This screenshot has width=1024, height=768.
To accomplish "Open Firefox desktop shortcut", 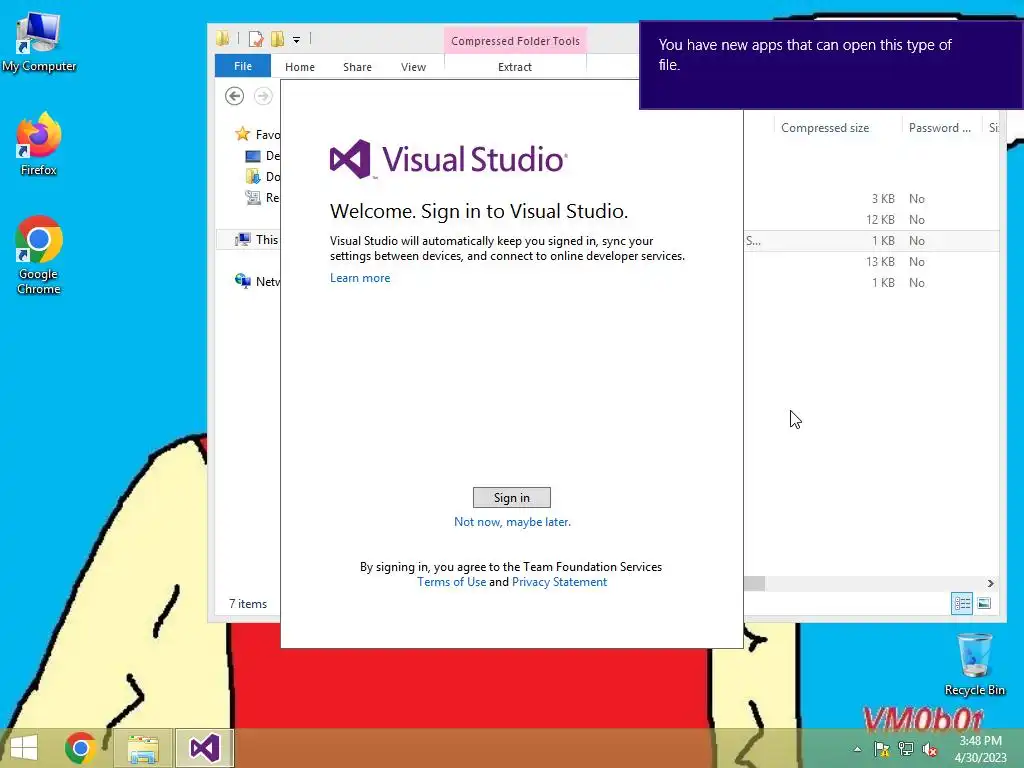I will click(x=39, y=144).
